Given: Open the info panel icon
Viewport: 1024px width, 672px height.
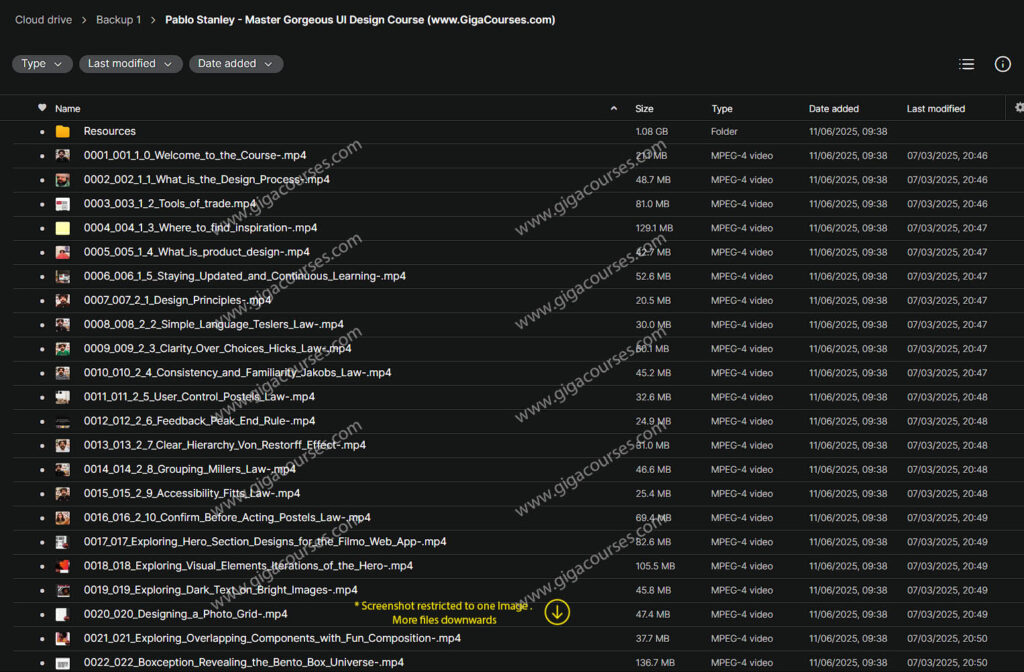Looking at the screenshot, I should click(1002, 64).
